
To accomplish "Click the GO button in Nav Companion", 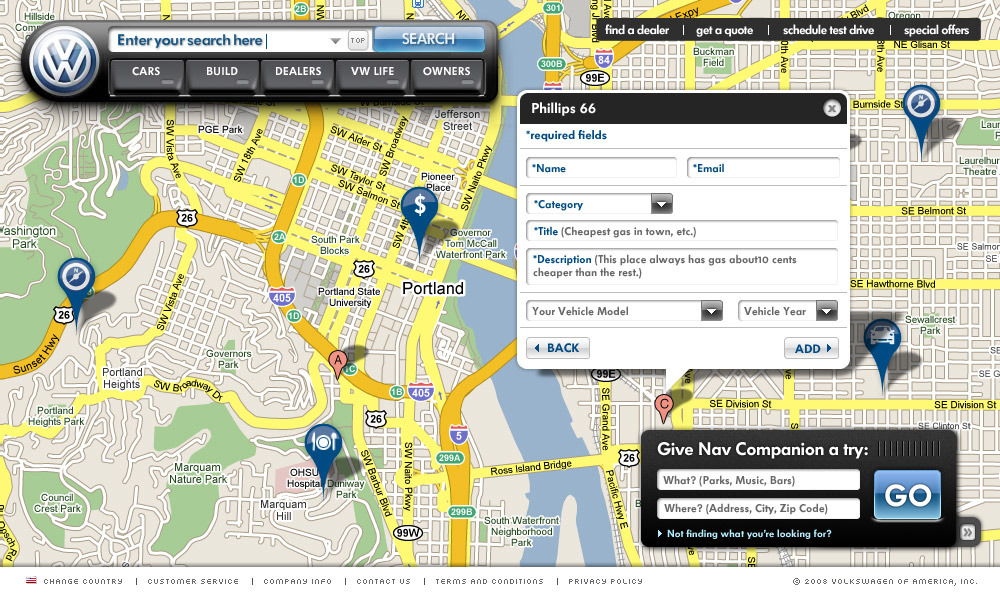I will [908, 495].
